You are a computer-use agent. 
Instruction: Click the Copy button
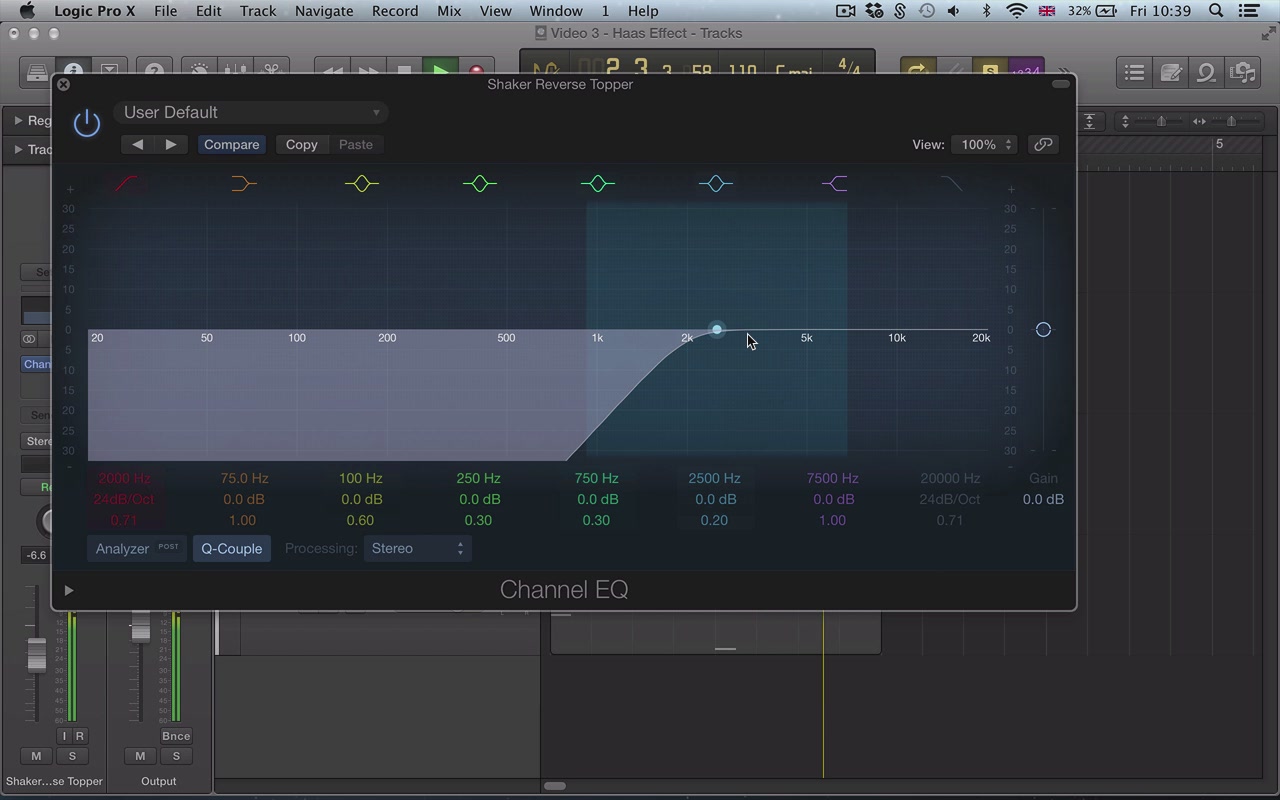pyautogui.click(x=301, y=145)
